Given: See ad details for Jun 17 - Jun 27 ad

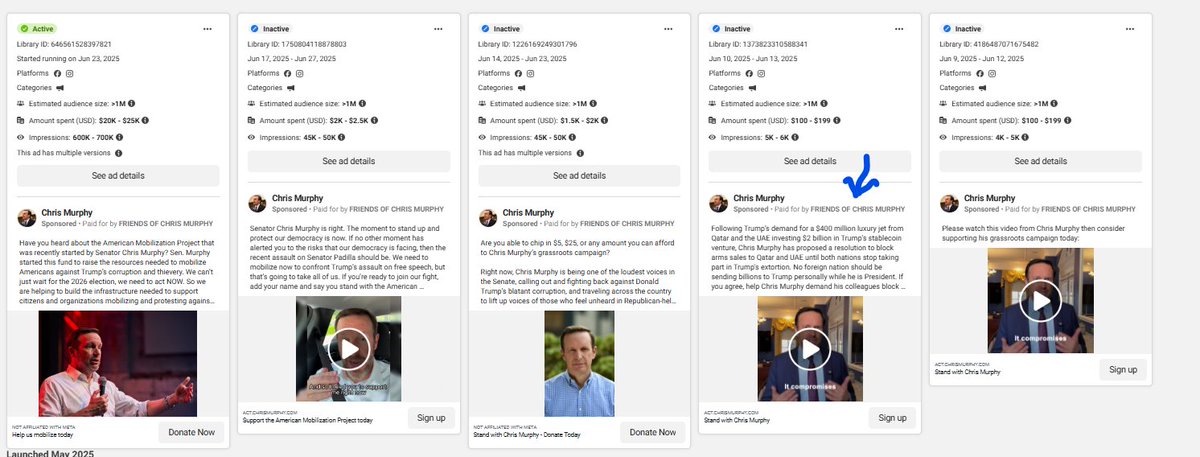Looking at the screenshot, I should (x=349, y=161).
